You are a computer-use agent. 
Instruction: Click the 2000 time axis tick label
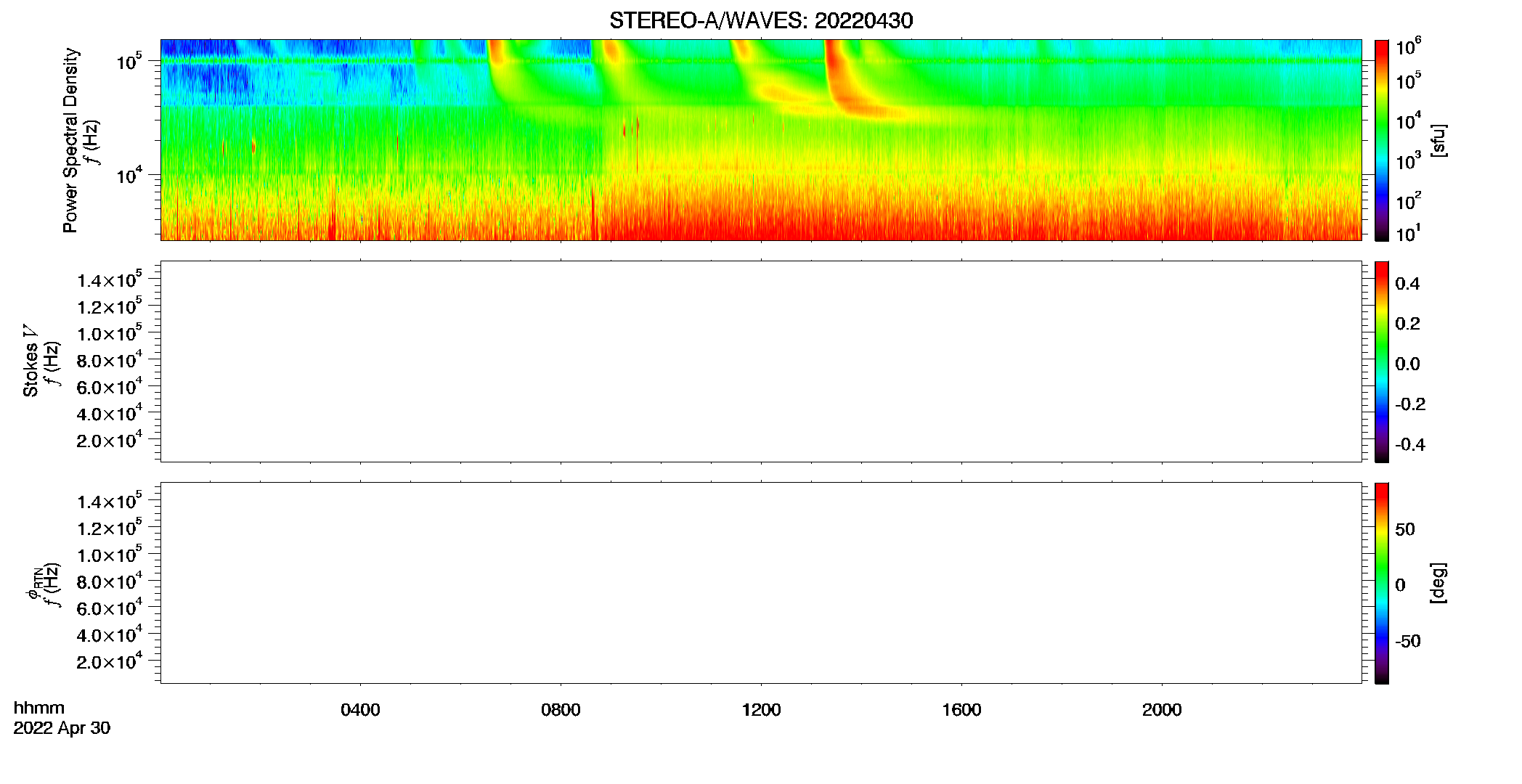point(1162,710)
